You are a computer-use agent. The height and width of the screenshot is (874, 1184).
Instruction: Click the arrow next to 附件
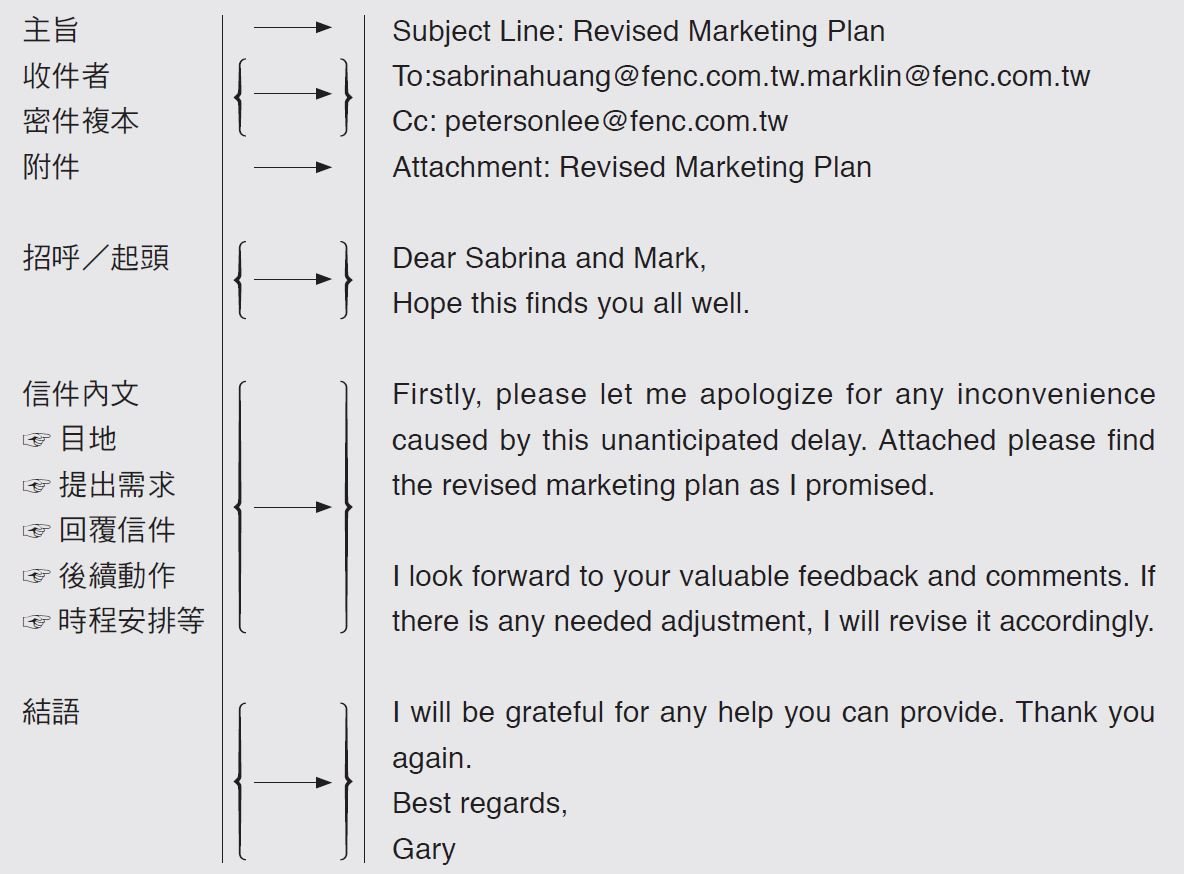tap(292, 168)
